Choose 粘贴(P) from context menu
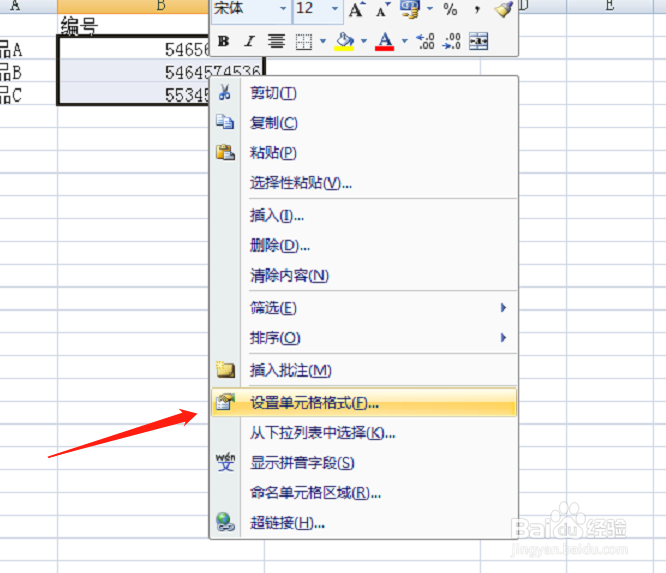The width and height of the screenshot is (666, 573). click(364, 152)
